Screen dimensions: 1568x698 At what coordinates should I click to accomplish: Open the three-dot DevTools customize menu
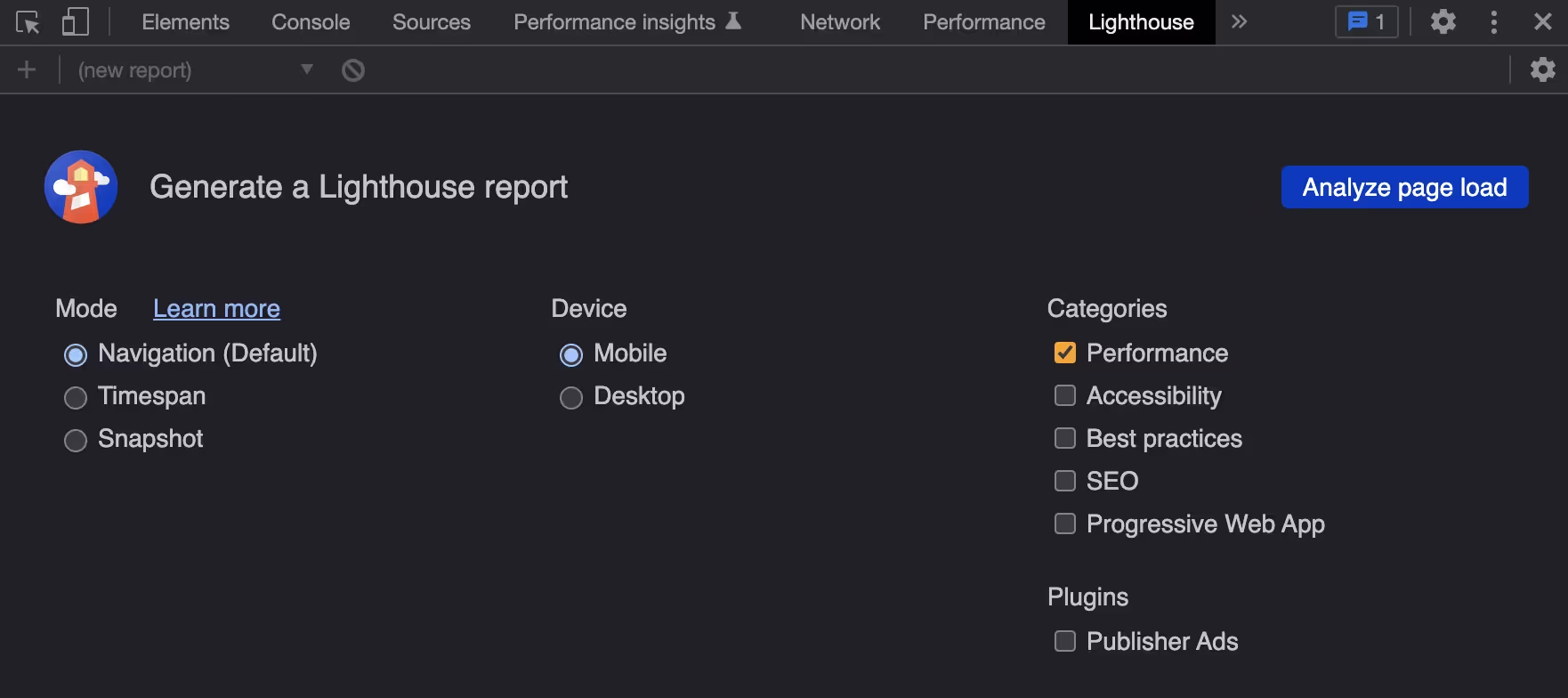[x=1494, y=22]
